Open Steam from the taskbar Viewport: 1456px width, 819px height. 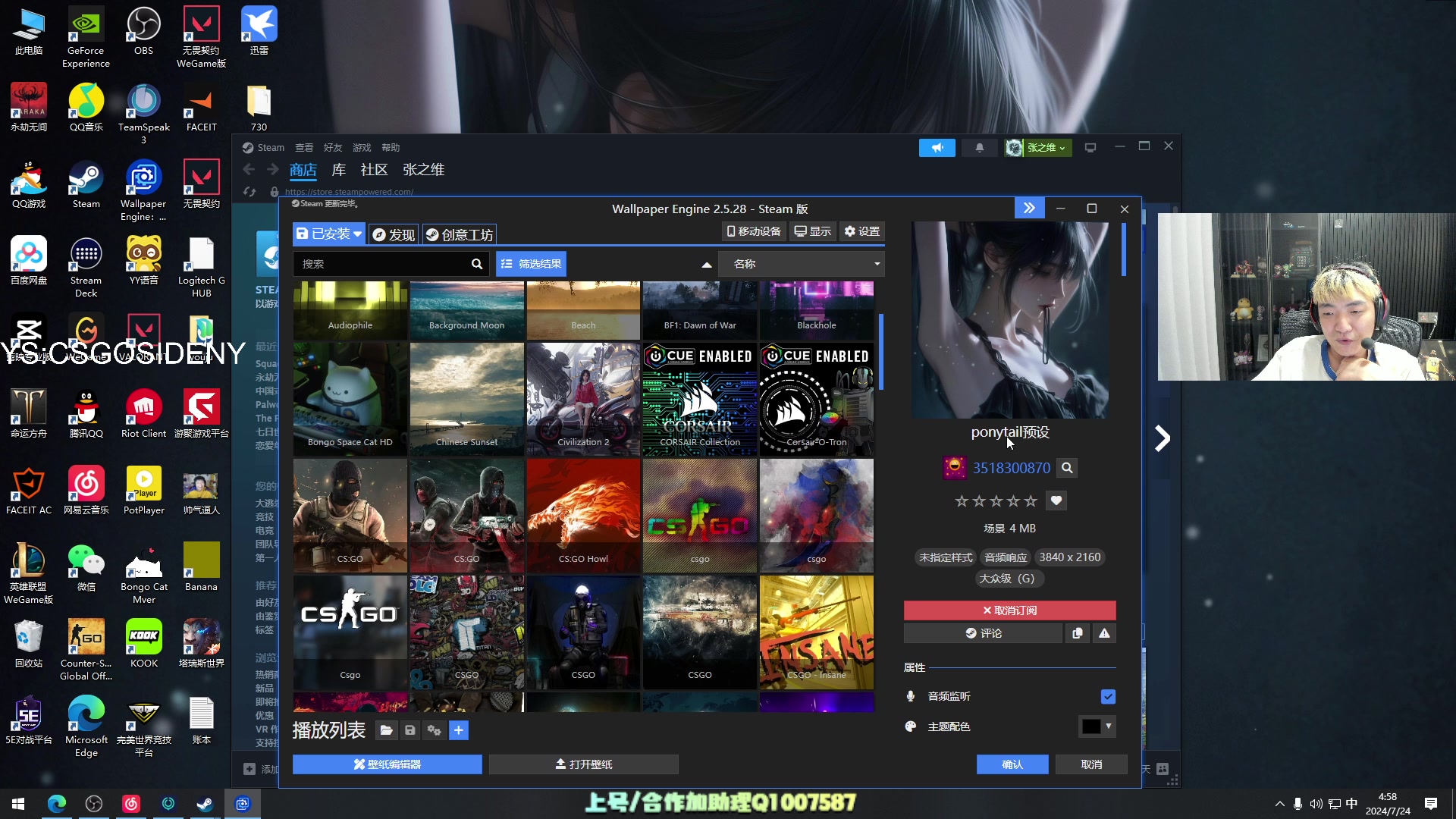coord(205,804)
